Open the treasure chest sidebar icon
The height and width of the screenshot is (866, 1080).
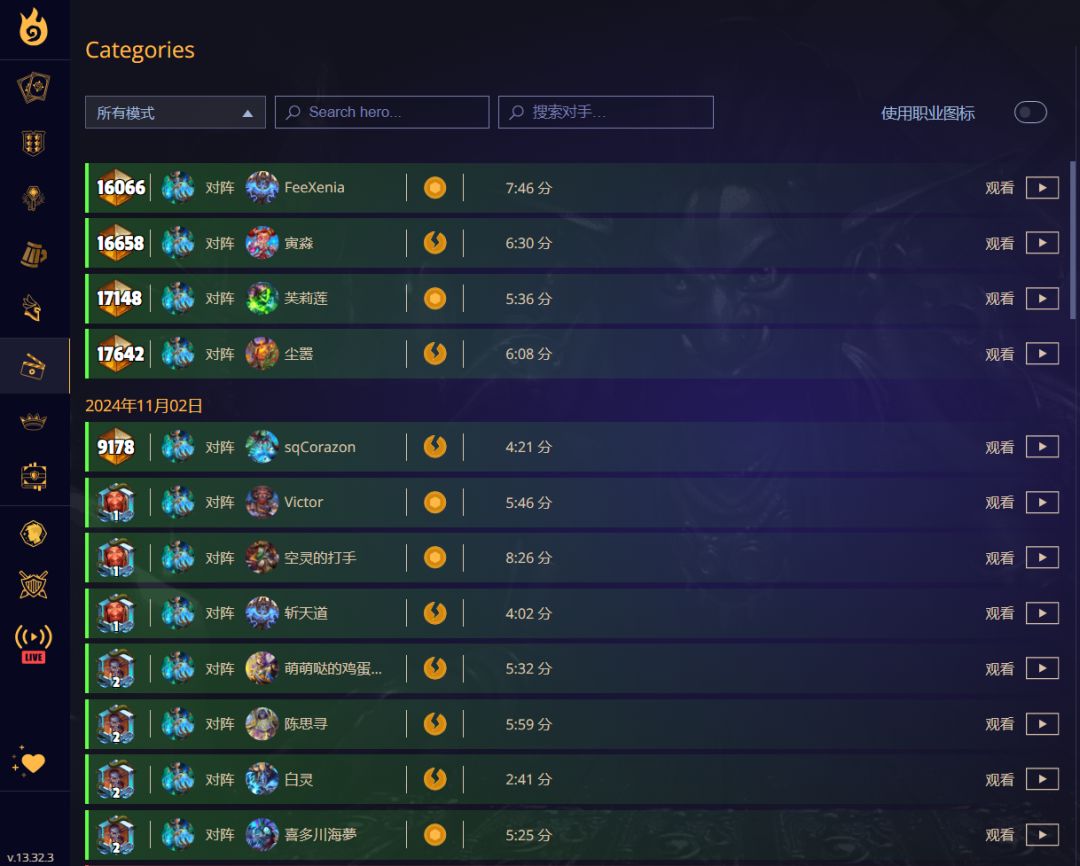33,477
